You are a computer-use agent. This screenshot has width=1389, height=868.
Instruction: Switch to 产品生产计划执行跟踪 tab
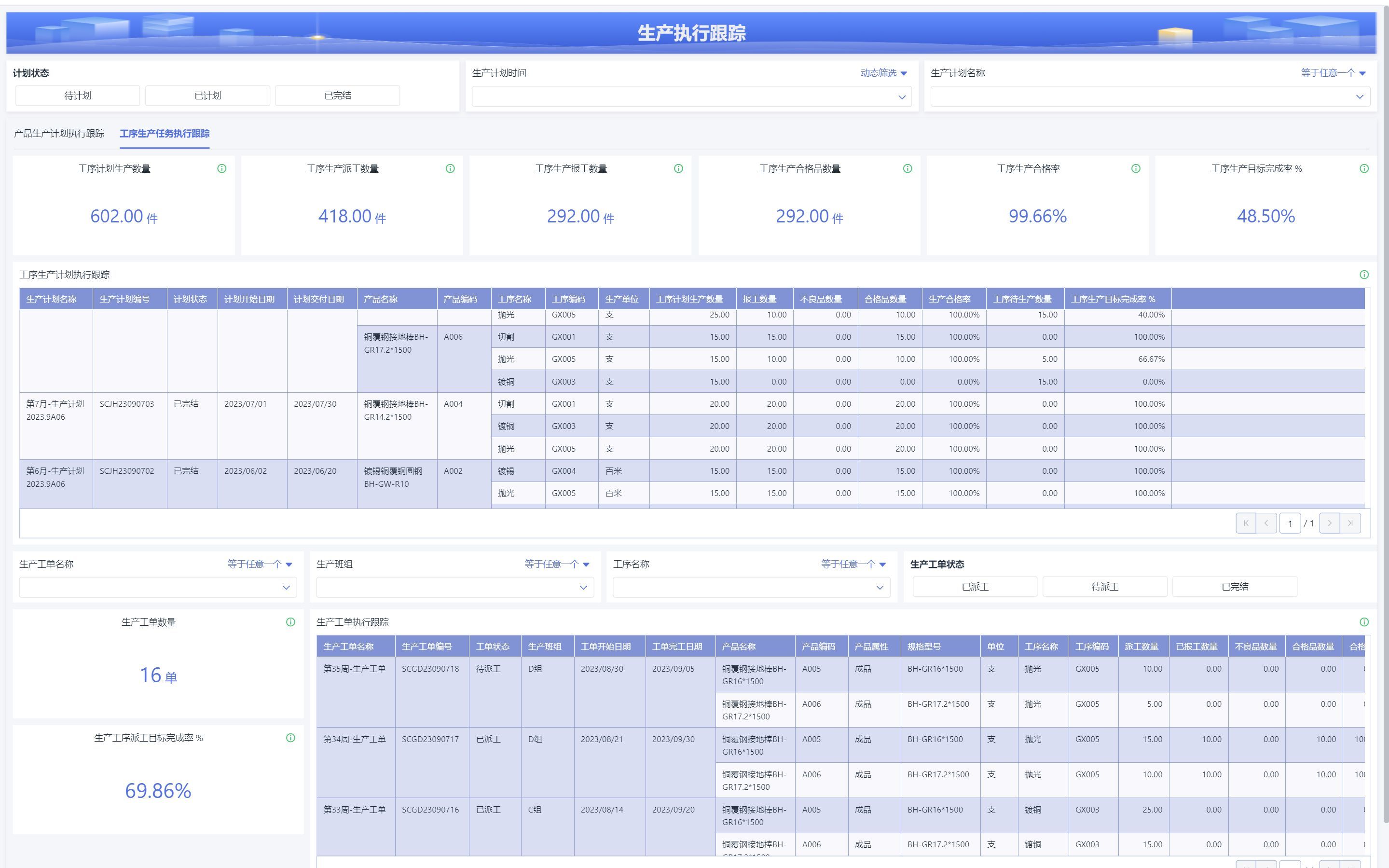point(59,133)
